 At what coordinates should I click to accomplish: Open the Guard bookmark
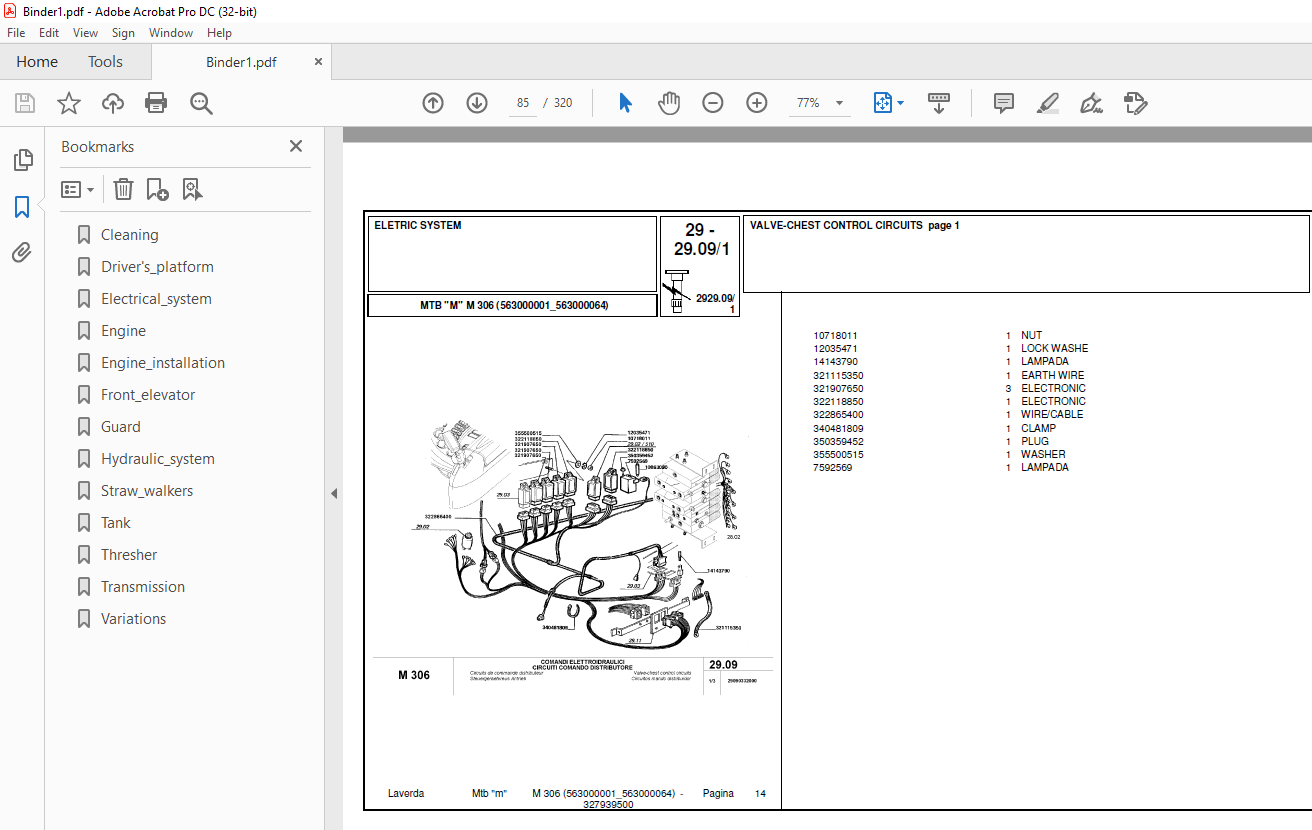(120, 427)
